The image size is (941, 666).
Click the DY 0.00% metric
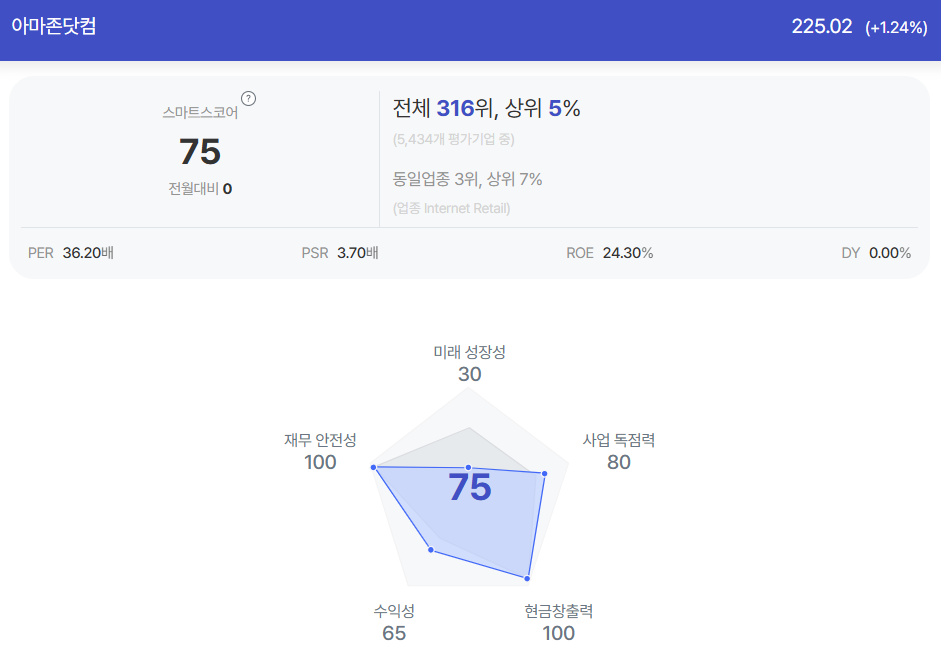[876, 253]
